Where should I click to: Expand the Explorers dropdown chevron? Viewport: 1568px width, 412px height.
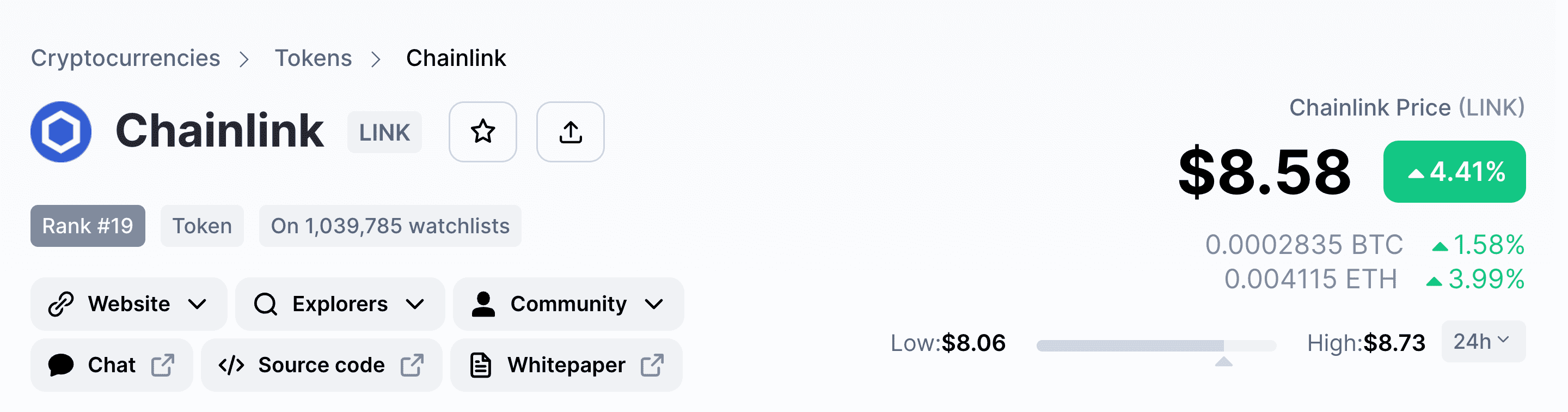[415, 304]
